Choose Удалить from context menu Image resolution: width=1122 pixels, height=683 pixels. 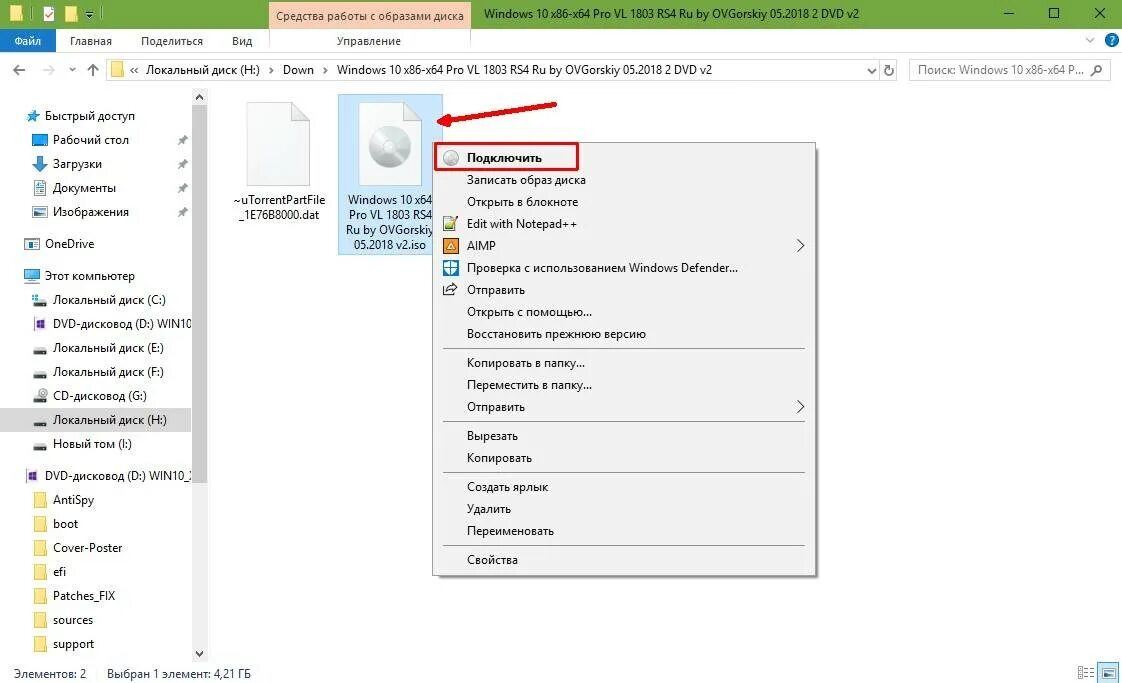click(x=489, y=509)
